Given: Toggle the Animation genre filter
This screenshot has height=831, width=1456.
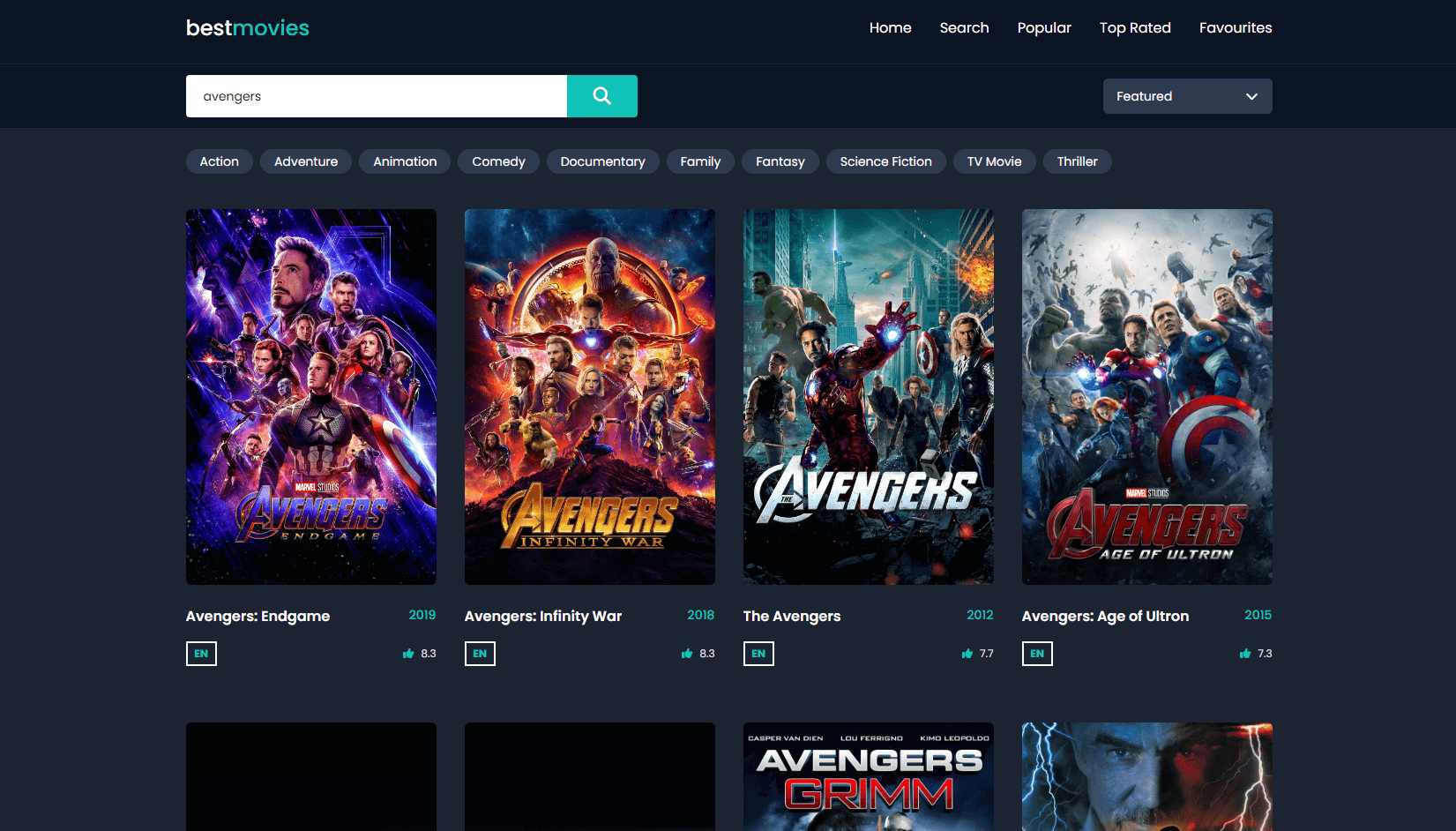Looking at the screenshot, I should coord(405,161).
